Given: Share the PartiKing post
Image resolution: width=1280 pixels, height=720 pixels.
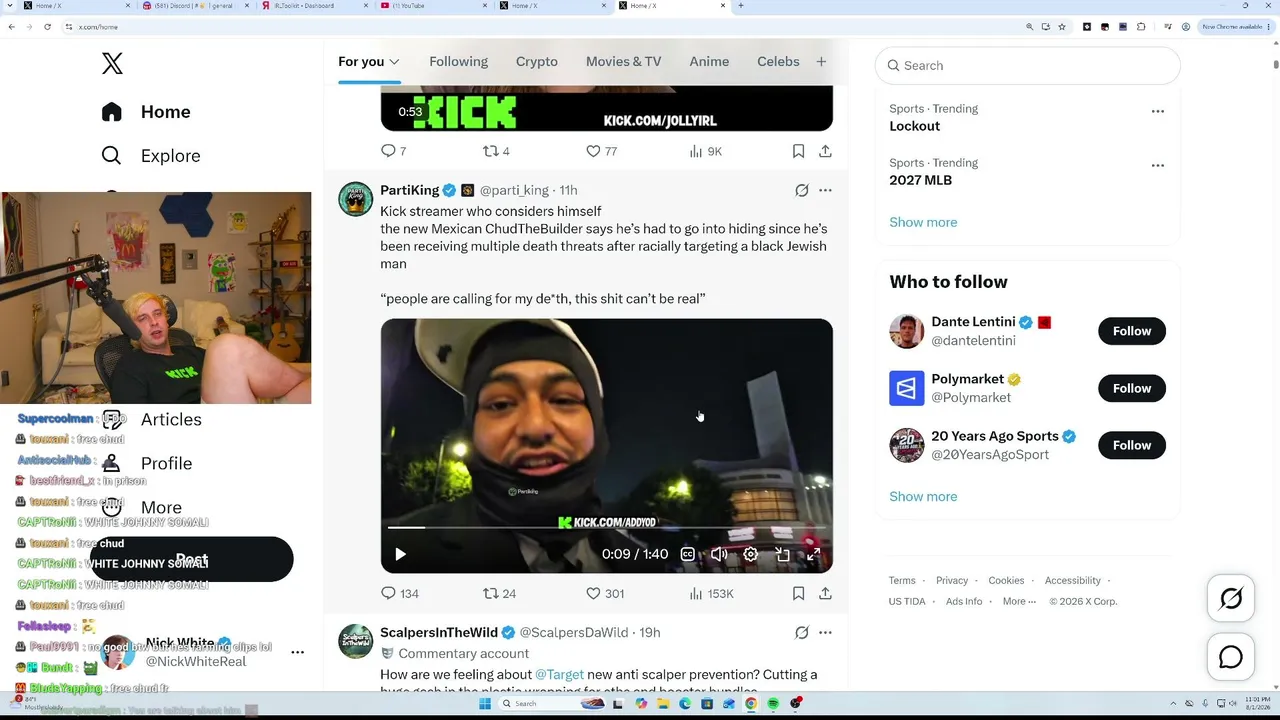Looking at the screenshot, I should pos(825,593).
